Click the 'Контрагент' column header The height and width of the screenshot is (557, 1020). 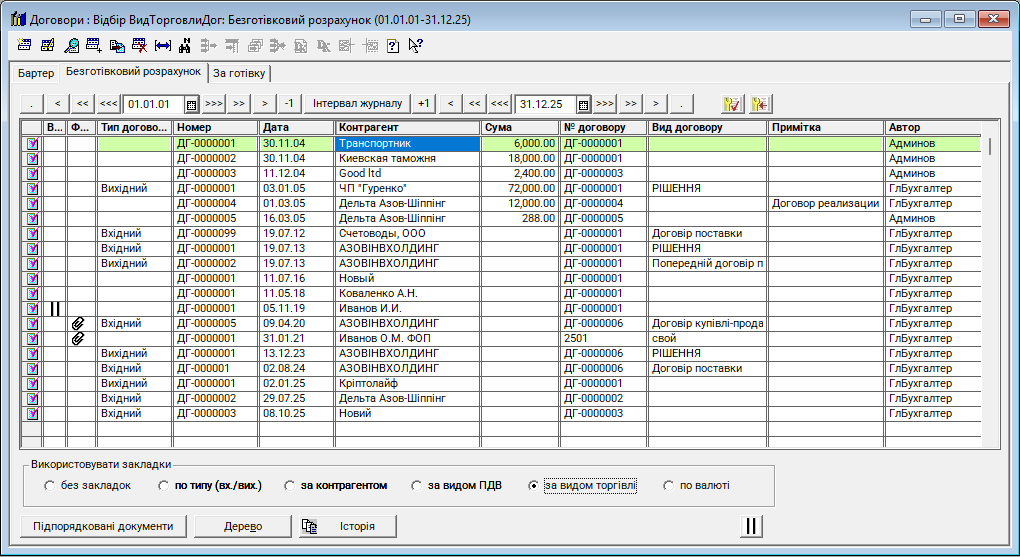[407, 128]
